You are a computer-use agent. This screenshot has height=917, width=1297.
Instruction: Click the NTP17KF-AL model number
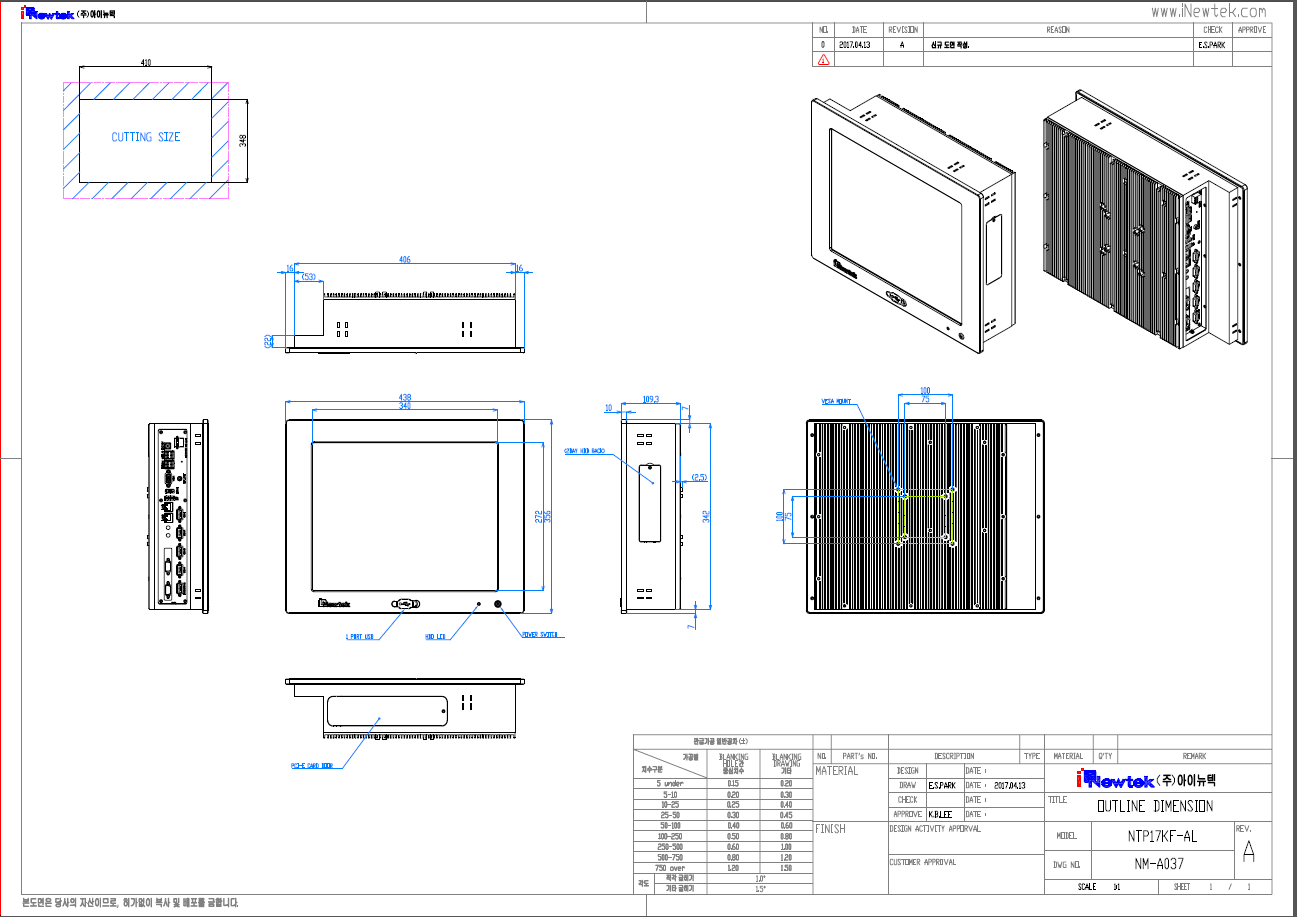pyautogui.click(x=1162, y=836)
